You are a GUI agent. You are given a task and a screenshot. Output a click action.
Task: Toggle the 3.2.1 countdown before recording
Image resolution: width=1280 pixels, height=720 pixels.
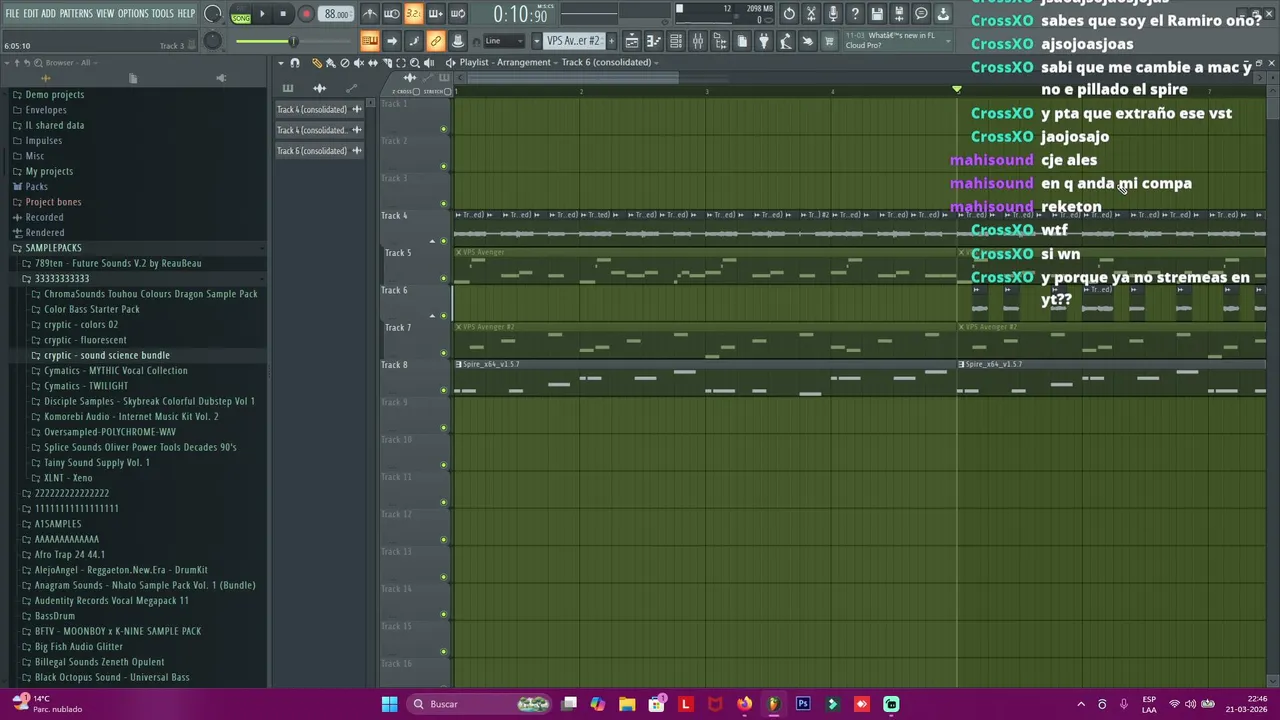coord(413,14)
